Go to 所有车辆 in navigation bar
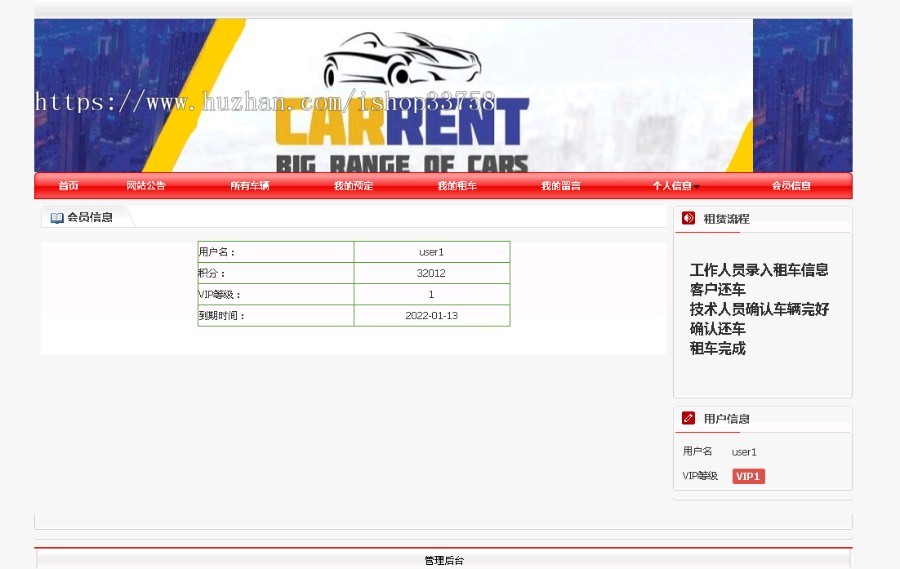The image size is (900, 569). pos(250,185)
